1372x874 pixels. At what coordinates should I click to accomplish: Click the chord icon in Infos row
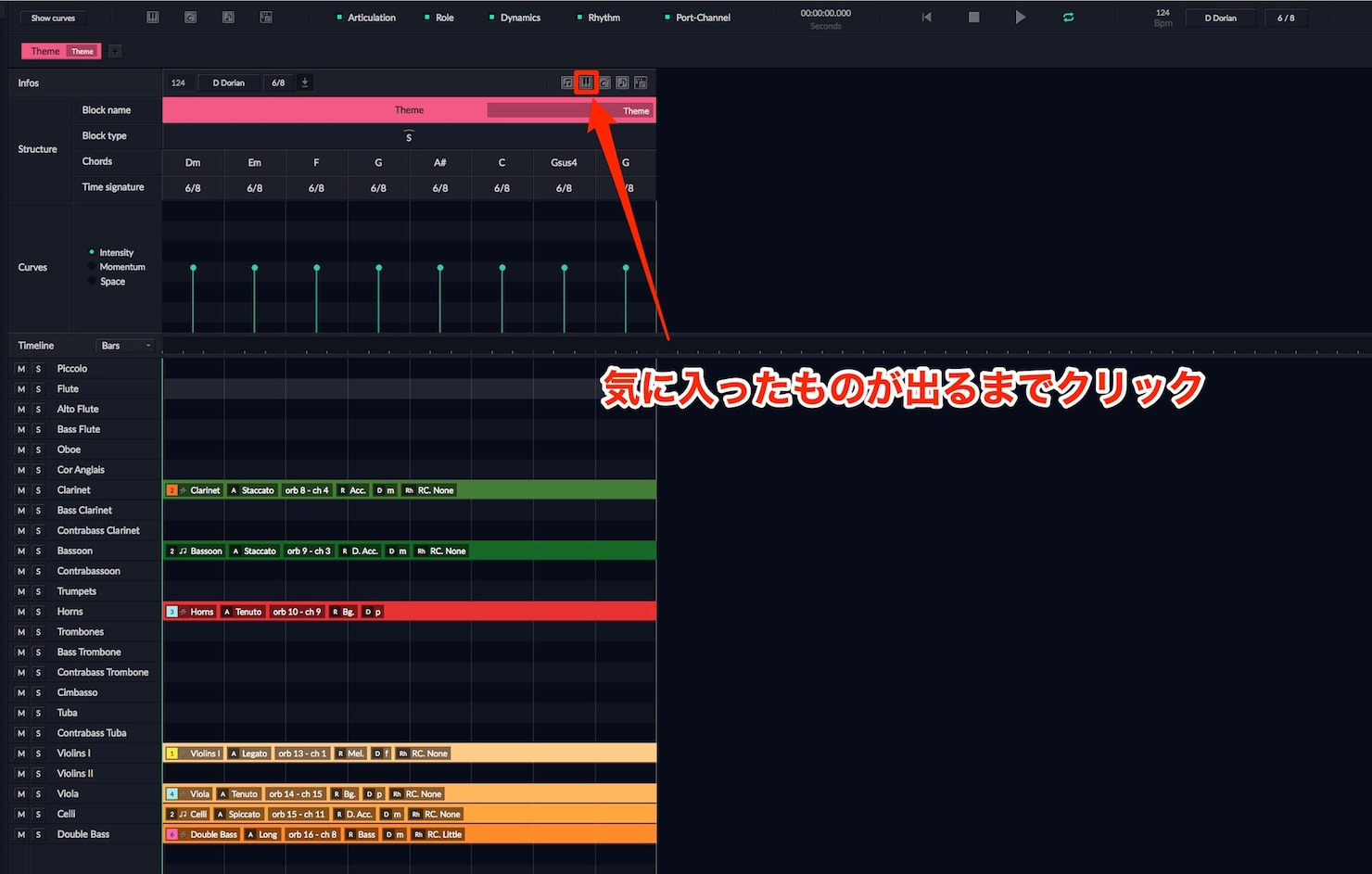pos(604,82)
